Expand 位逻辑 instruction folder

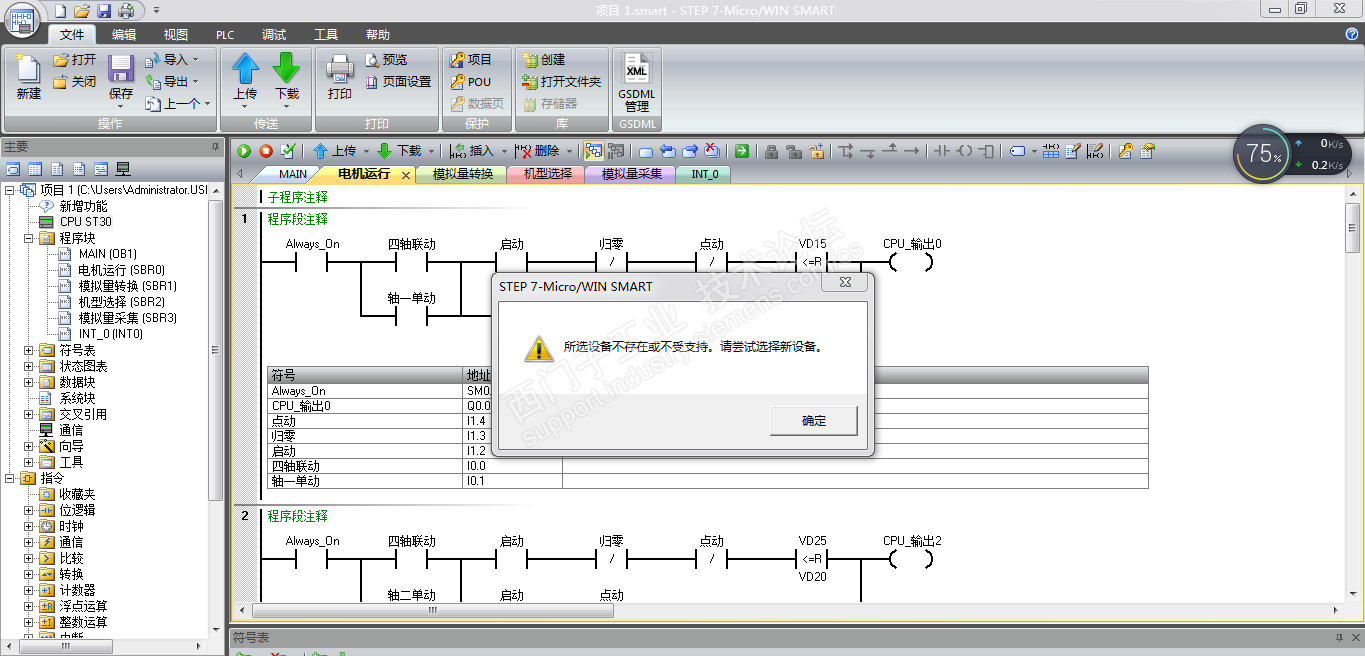click(28, 510)
